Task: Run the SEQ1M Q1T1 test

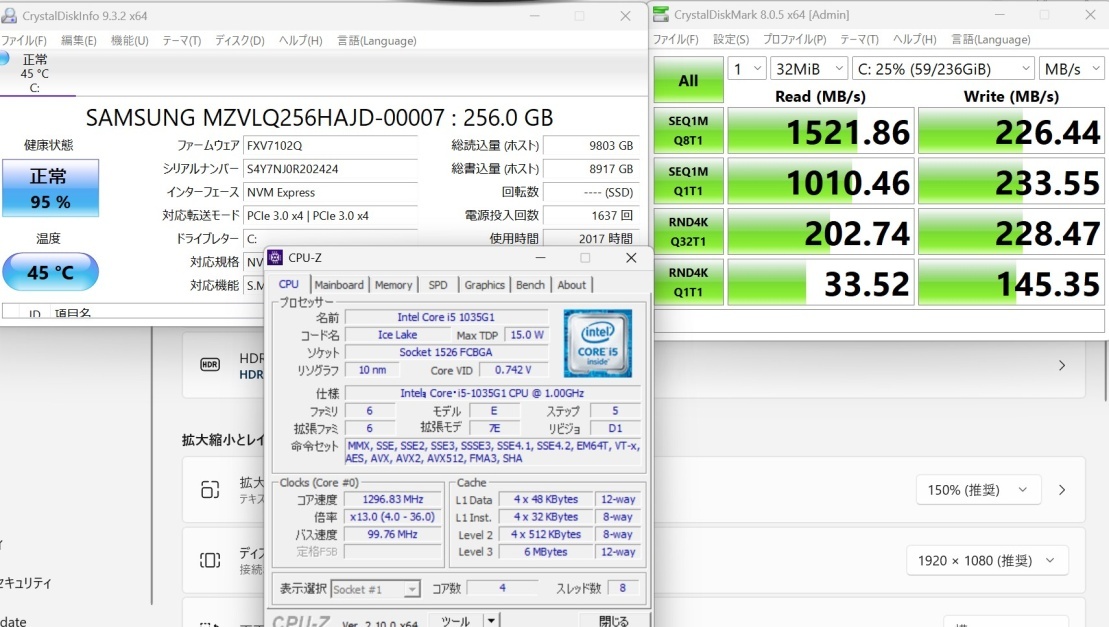Action: tap(688, 181)
